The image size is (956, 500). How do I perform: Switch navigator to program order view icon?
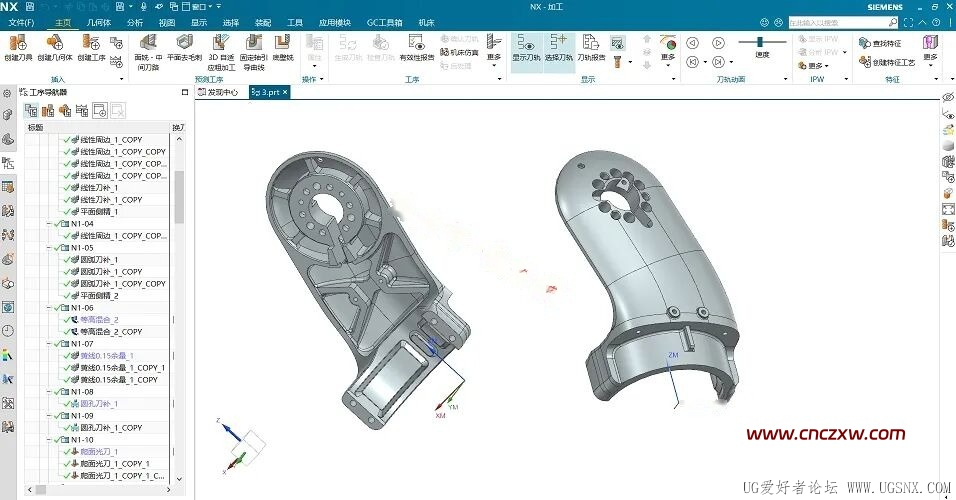(x=31, y=110)
